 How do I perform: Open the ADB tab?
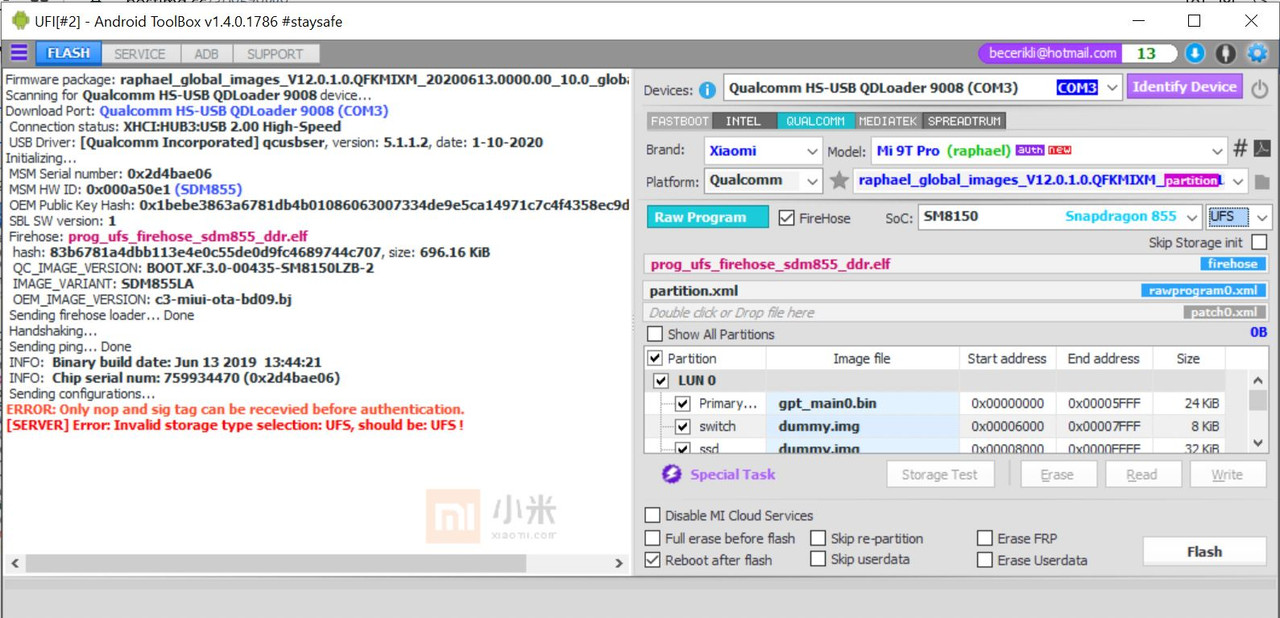coord(206,54)
